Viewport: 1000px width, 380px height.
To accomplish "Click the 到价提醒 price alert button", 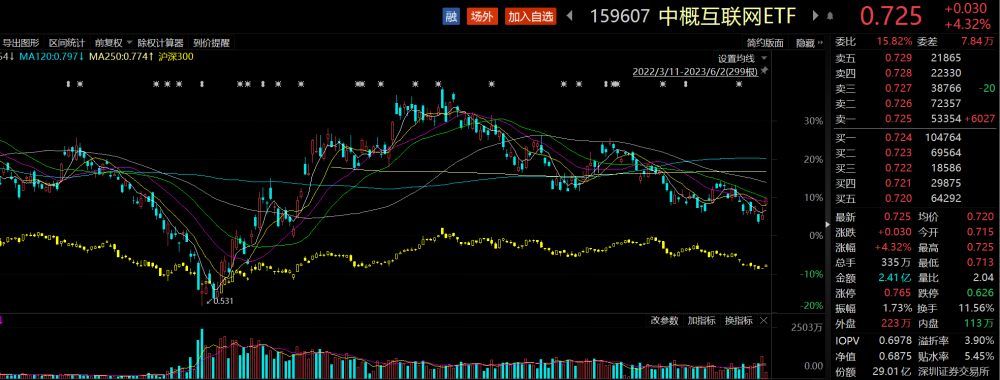I will 211,43.
